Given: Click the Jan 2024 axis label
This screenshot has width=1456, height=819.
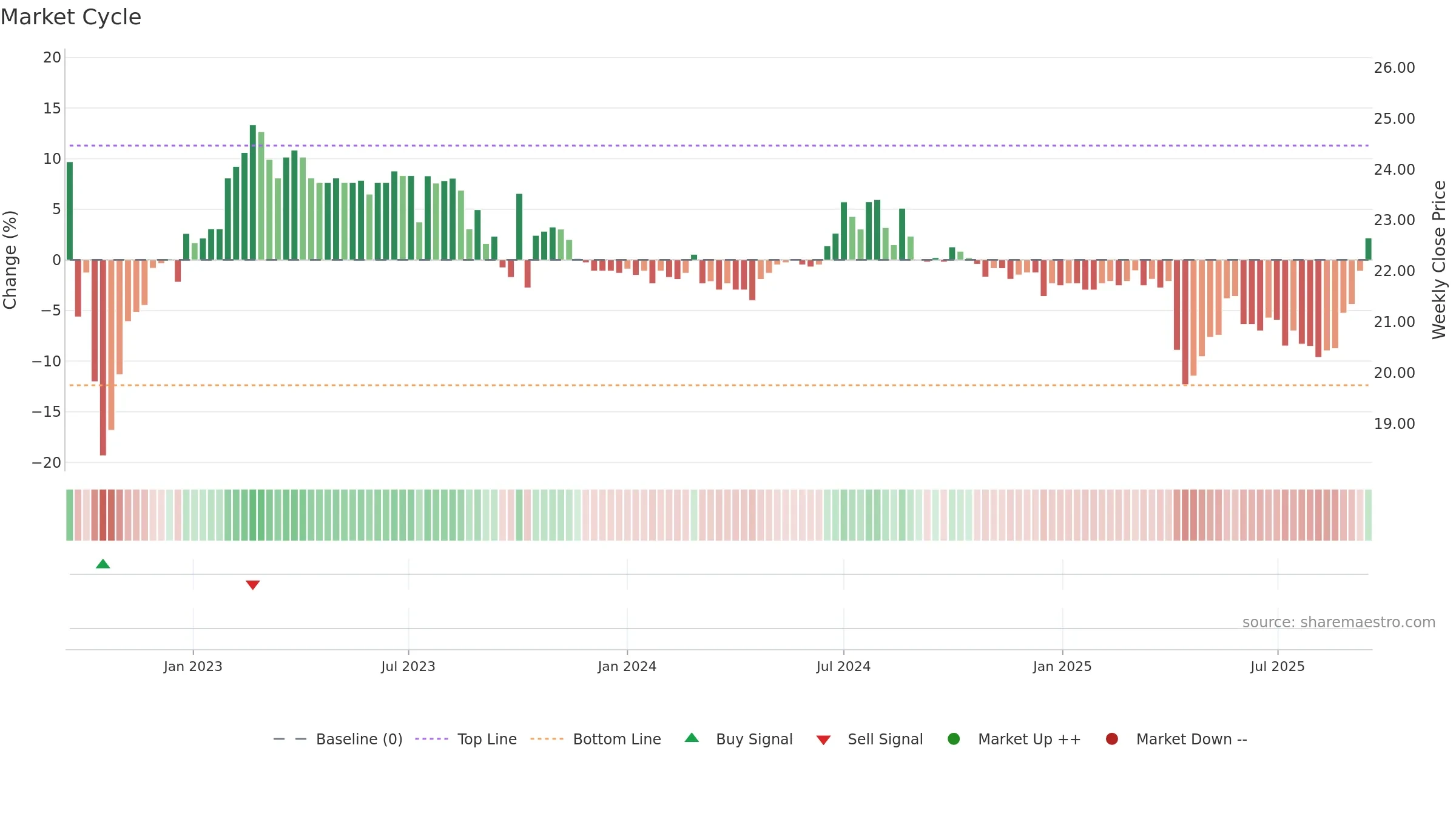Looking at the screenshot, I should coord(627,667).
